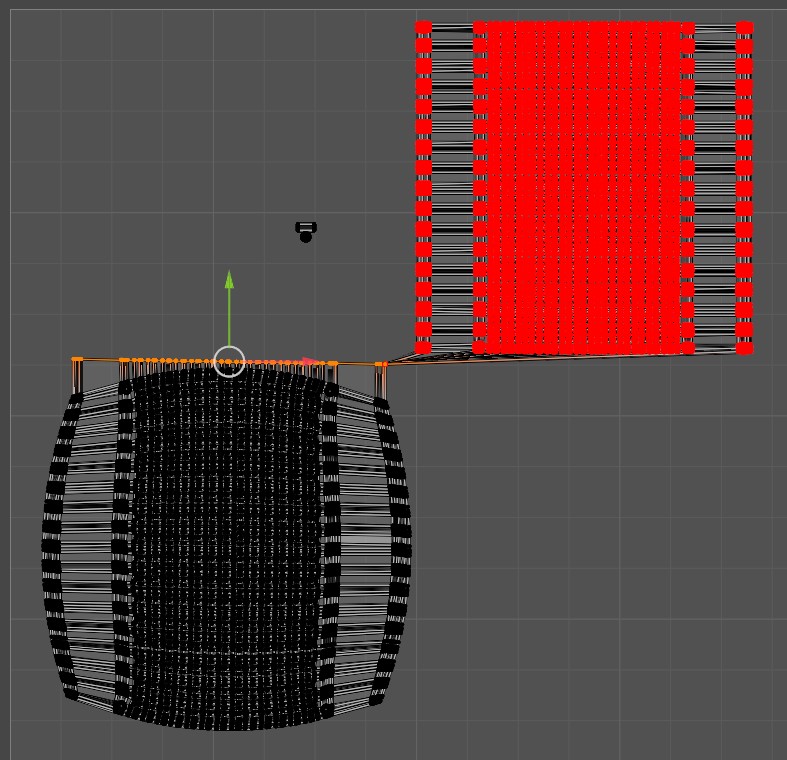
Task: Click the red square mesh grid
Action: 584,188
